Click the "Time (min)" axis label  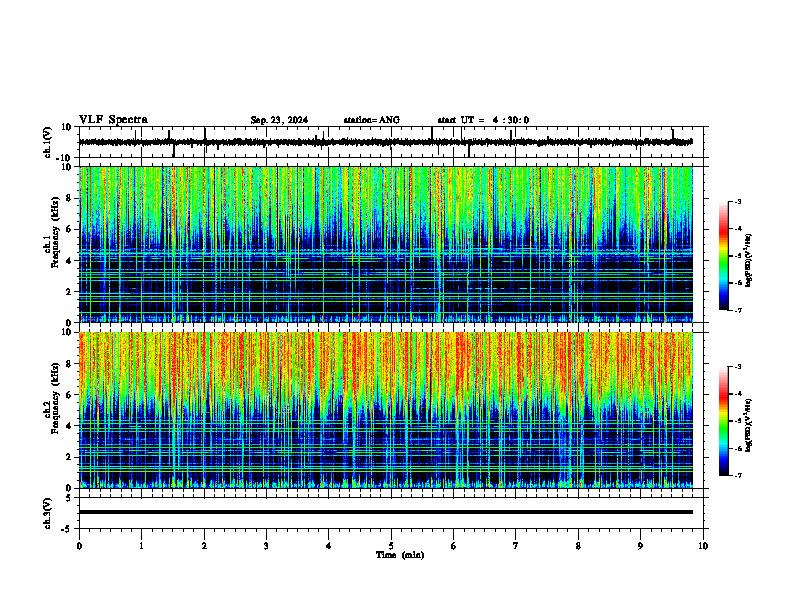[x=400, y=555]
